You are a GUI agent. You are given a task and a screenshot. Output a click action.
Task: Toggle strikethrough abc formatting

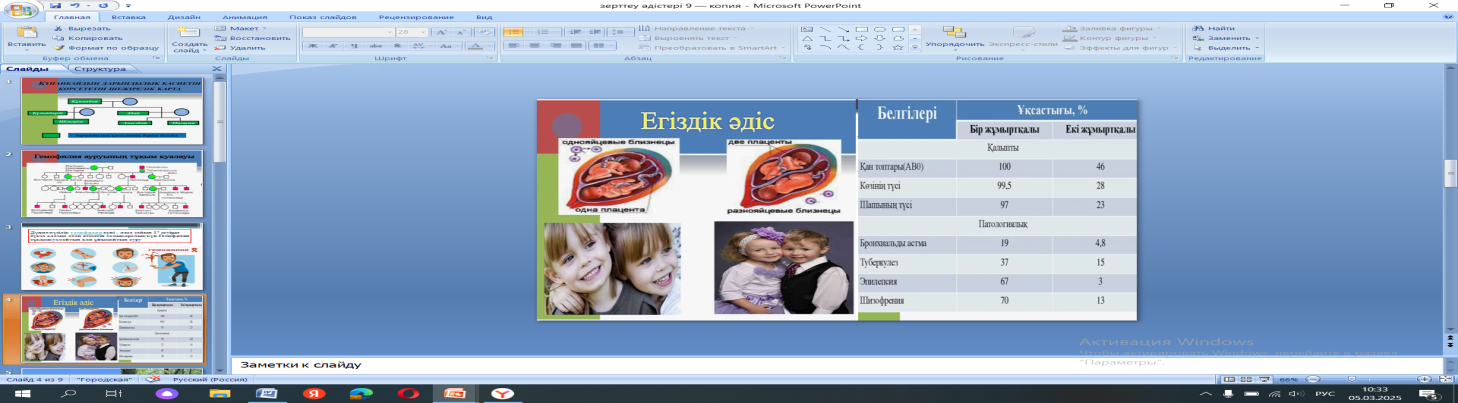click(x=376, y=46)
